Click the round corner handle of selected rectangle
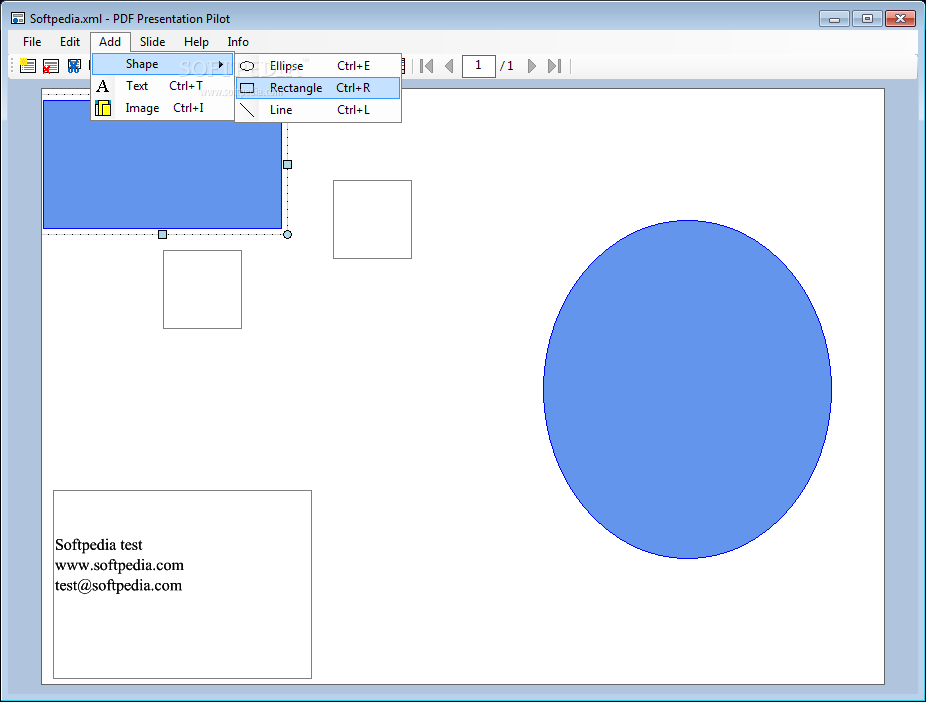 point(288,234)
